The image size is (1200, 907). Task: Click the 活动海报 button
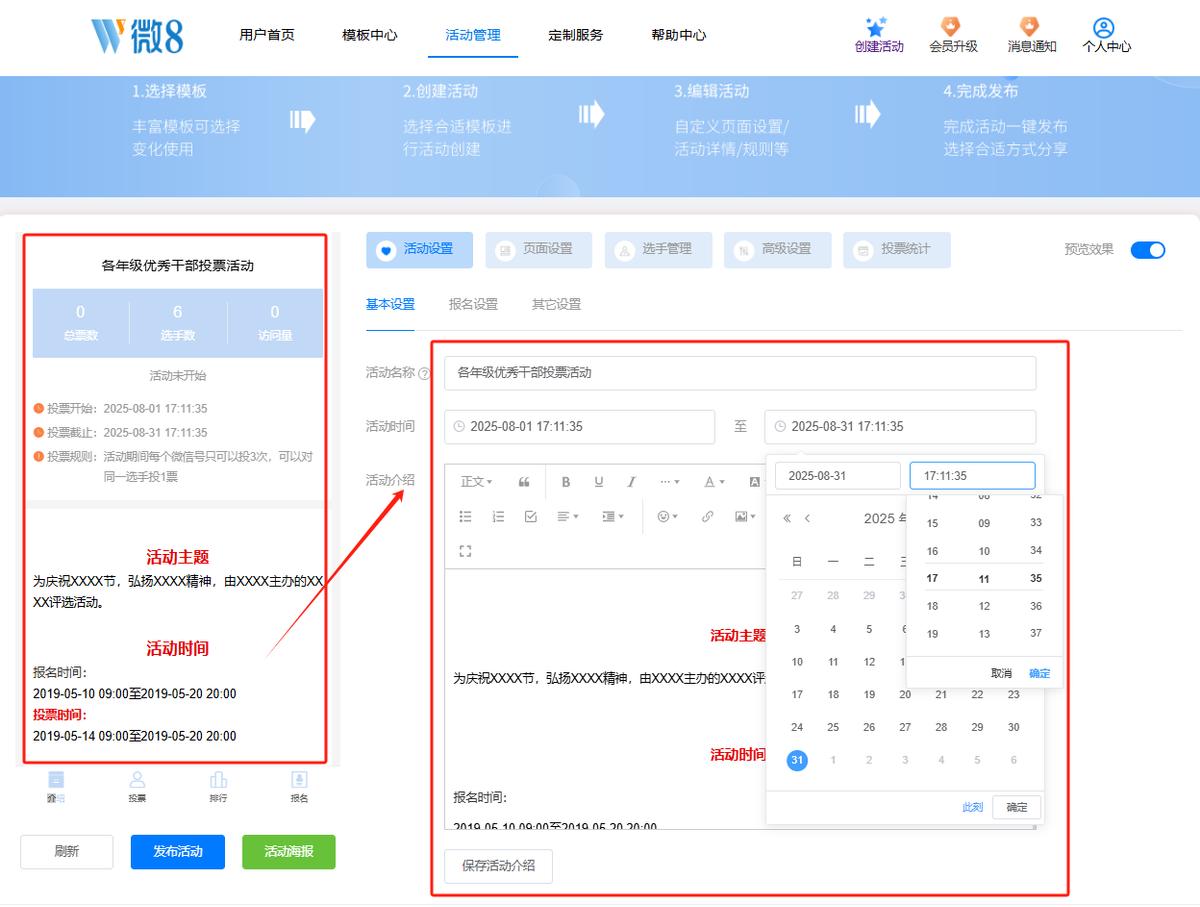(289, 852)
